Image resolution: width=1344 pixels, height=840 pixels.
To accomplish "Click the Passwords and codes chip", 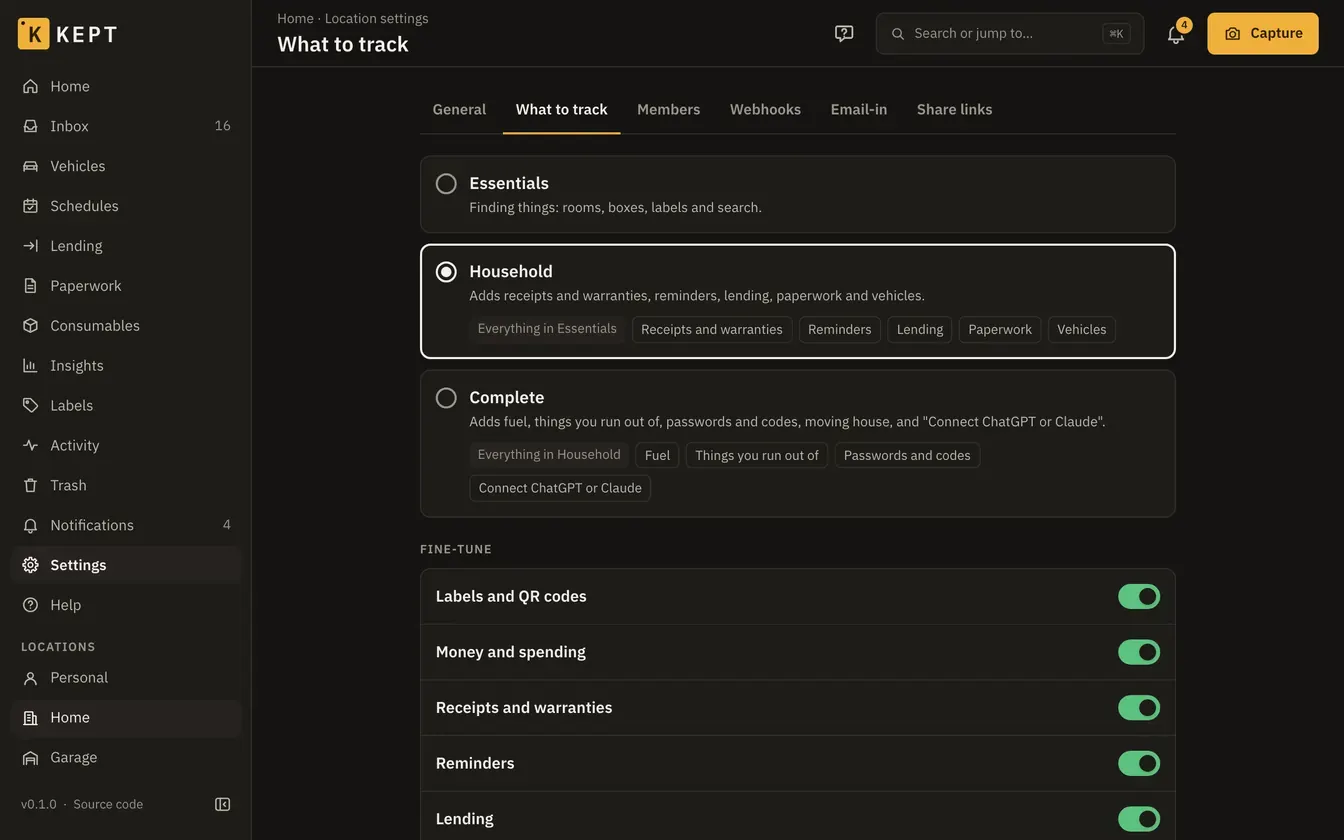I will click(907, 455).
